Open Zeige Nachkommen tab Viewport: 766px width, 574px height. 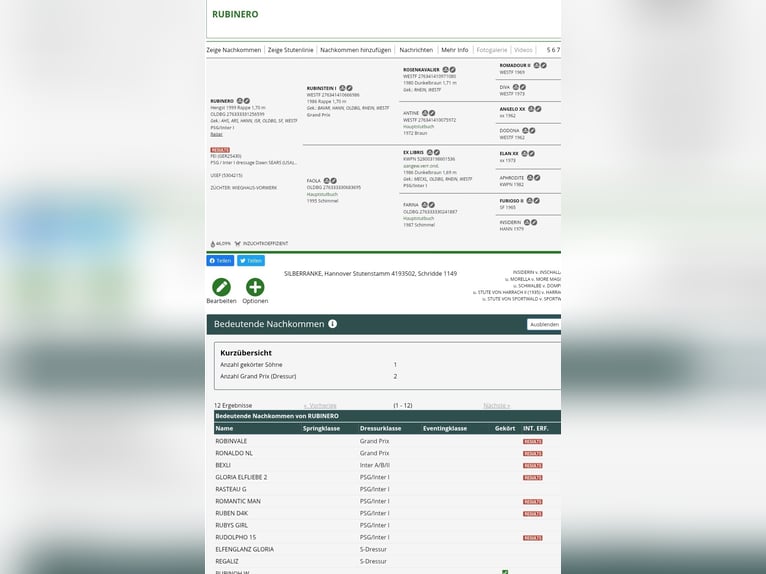click(x=234, y=50)
